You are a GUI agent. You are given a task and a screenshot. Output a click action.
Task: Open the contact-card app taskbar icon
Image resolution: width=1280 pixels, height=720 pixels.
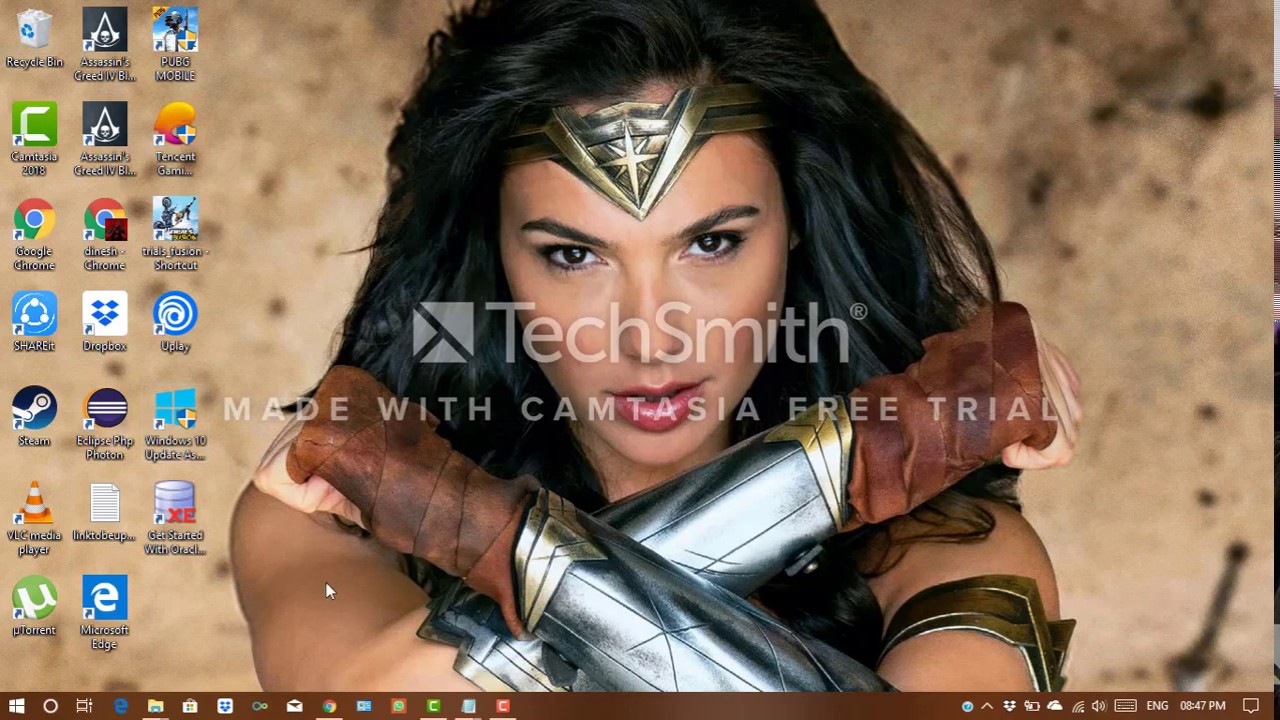point(364,706)
